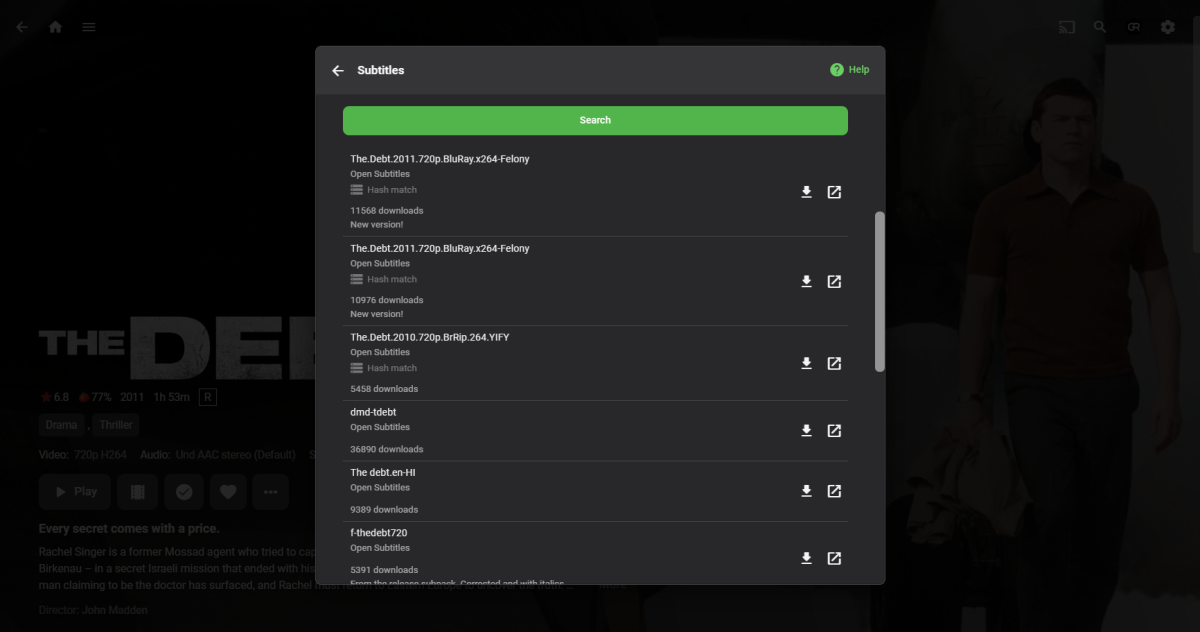
Task: Toggle The Debt as favorite heart
Action: pyautogui.click(x=226, y=491)
